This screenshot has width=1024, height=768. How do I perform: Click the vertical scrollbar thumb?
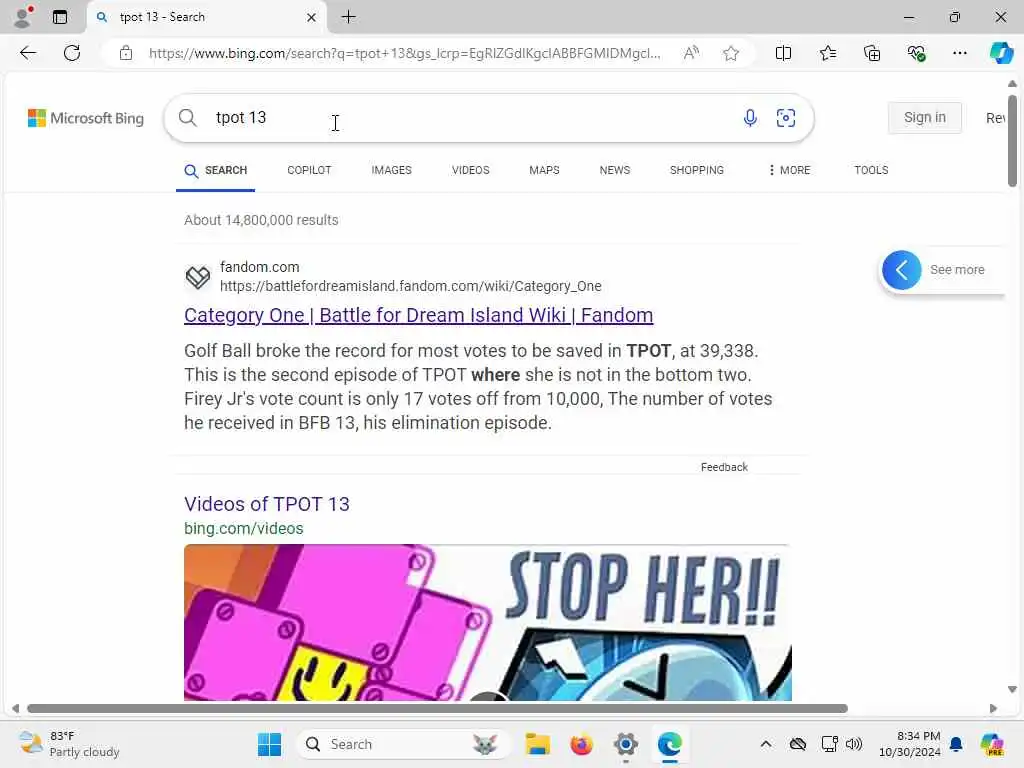[x=1012, y=141]
